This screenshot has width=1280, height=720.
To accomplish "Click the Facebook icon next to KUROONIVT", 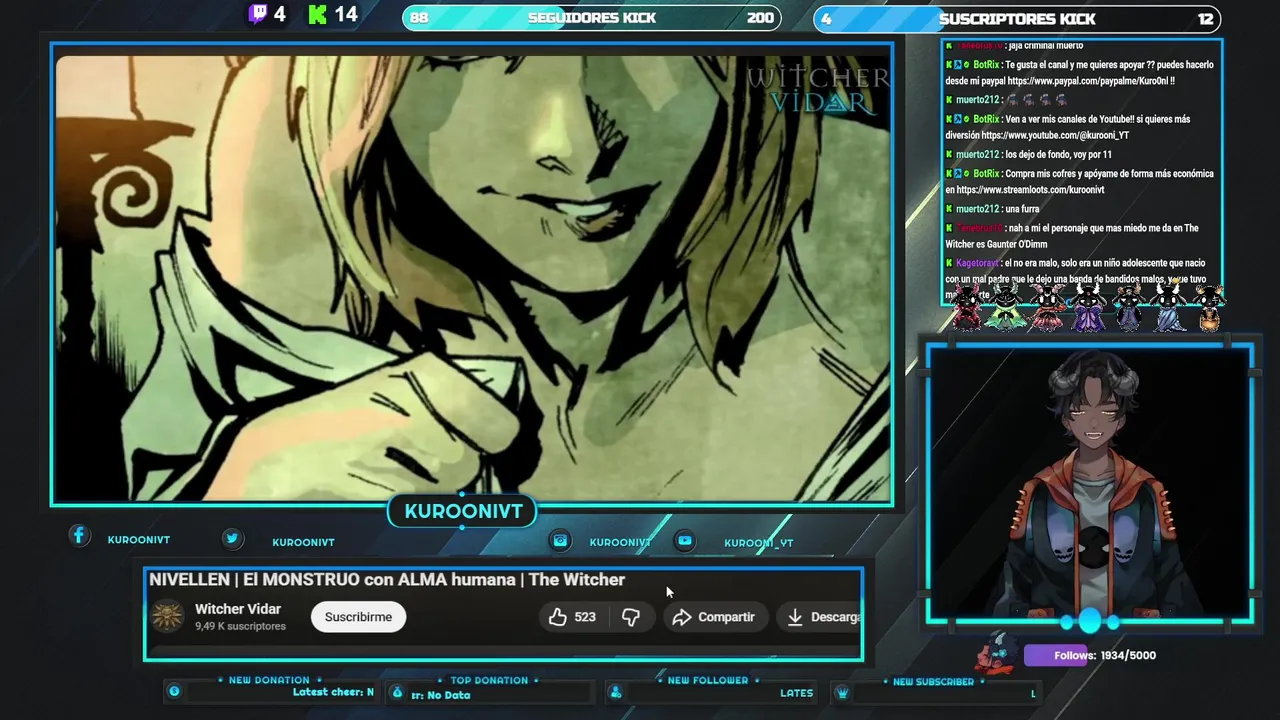I will coord(79,536).
